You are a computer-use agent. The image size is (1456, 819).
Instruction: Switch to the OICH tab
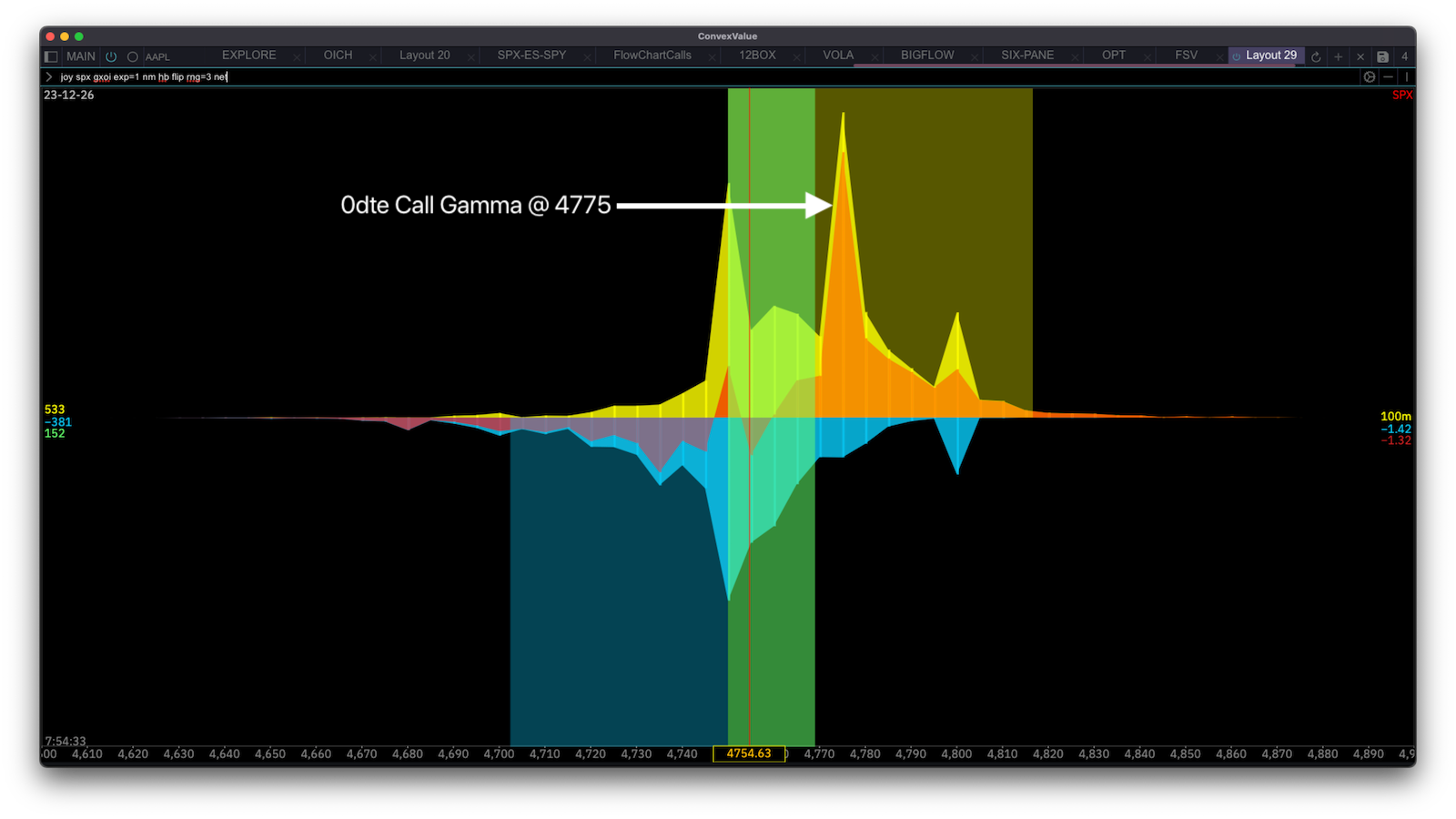[338, 56]
